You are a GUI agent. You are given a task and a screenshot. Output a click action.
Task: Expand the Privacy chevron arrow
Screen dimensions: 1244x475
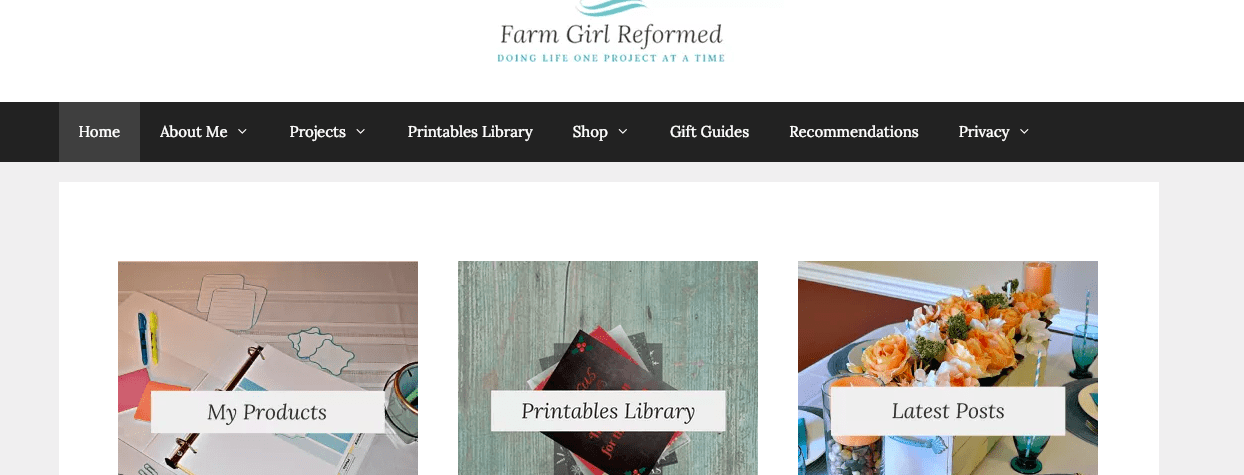tap(1024, 132)
